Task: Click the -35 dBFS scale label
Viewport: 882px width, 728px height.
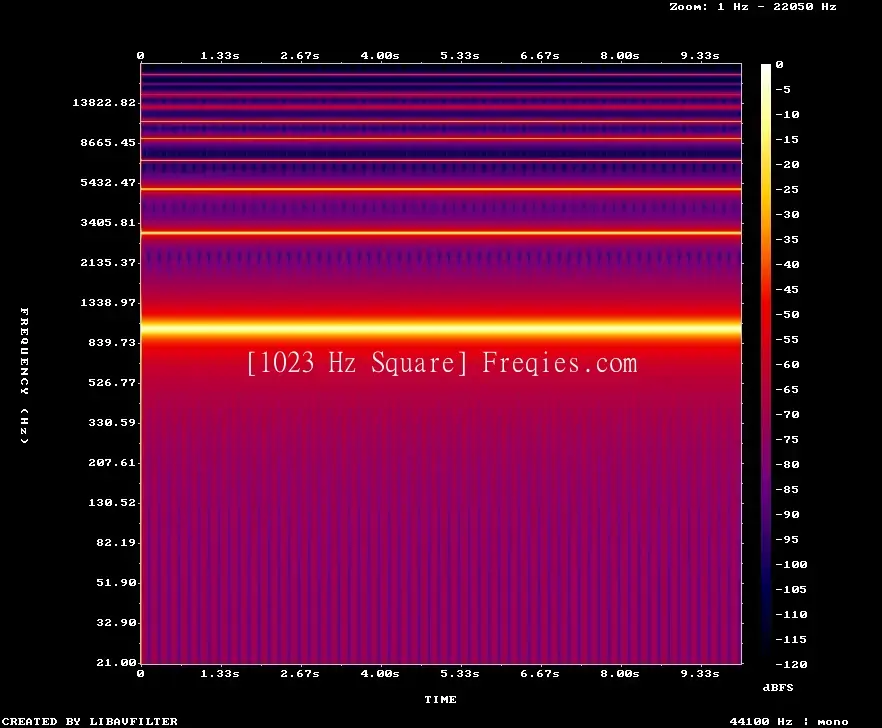Action: pyautogui.click(x=787, y=239)
